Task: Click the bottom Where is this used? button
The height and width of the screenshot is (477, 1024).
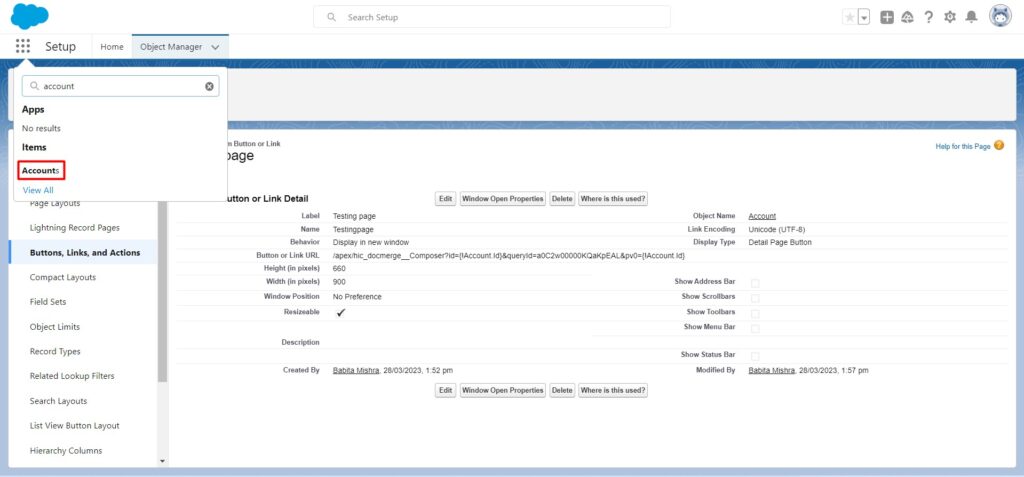Action: (613, 390)
